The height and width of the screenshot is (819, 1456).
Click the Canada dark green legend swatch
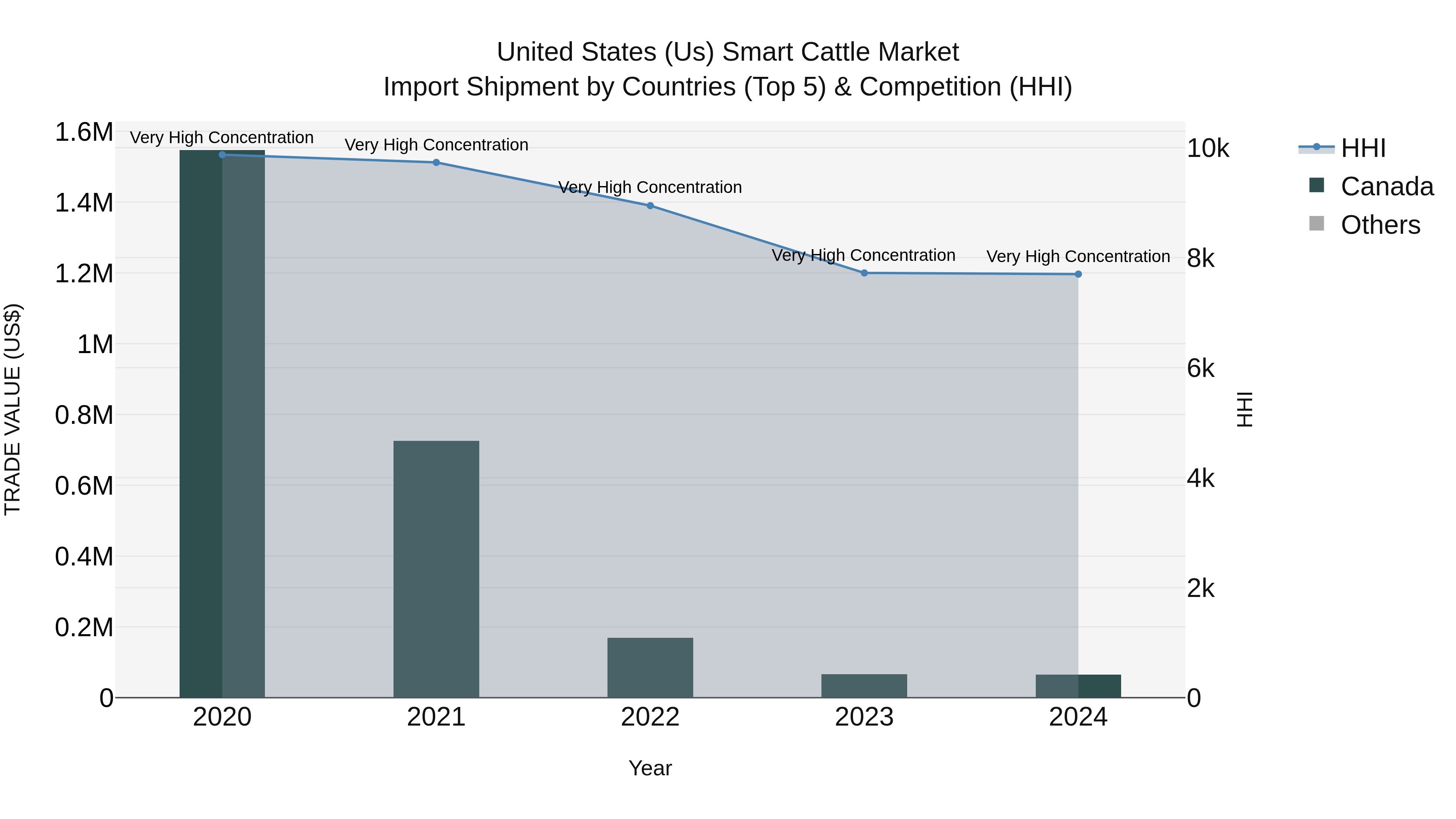pos(1316,185)
